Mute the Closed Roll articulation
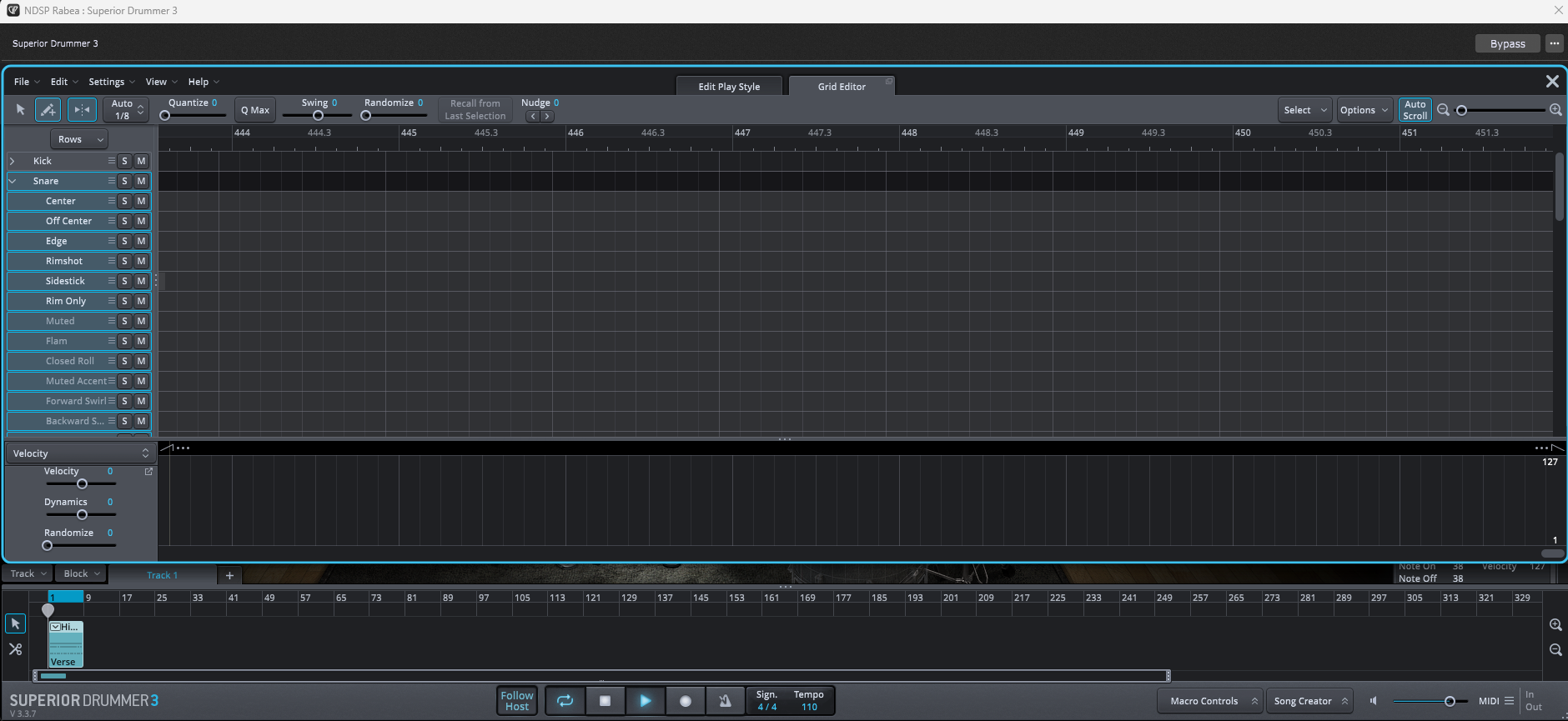 point(141,361)
